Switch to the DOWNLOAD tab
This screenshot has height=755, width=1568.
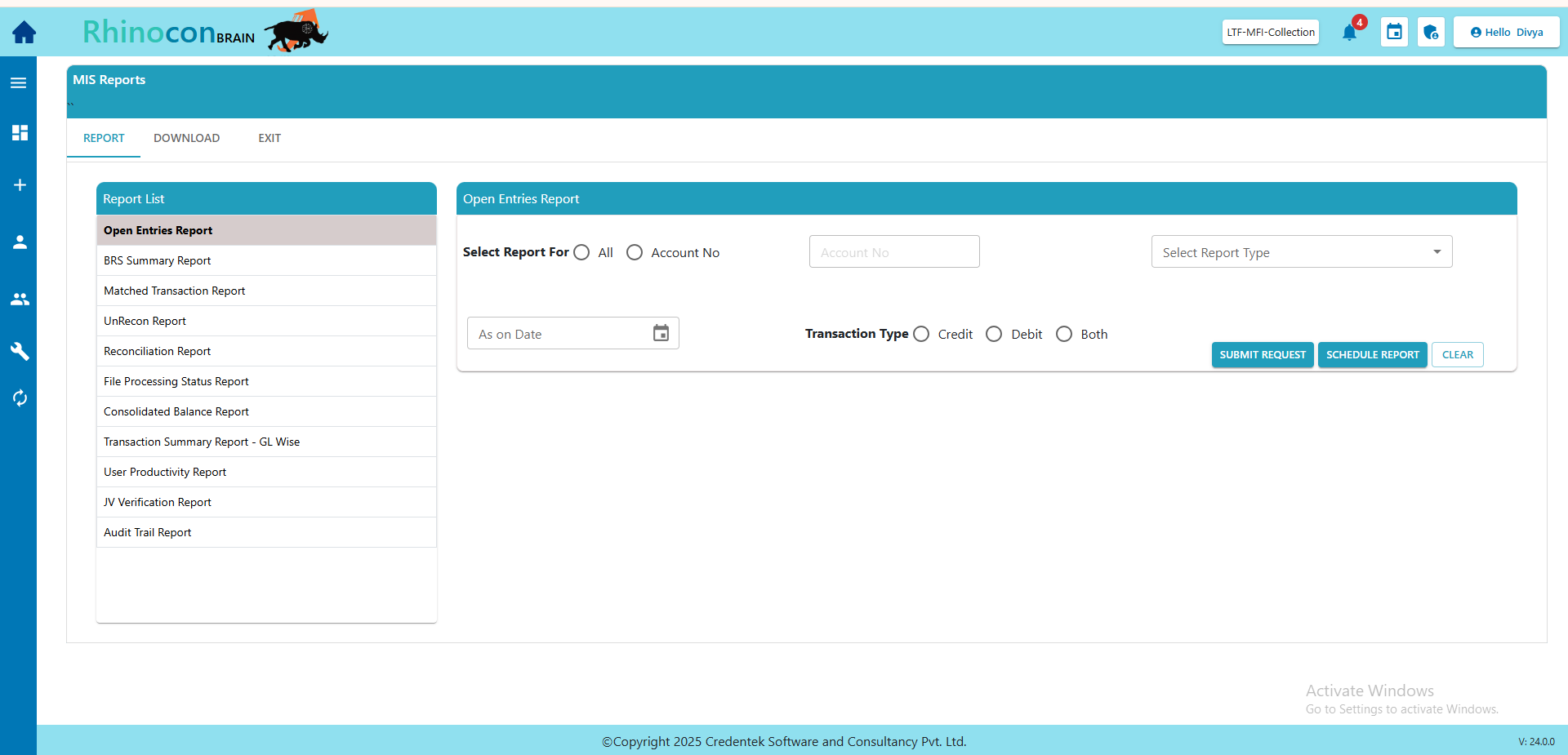186,138
